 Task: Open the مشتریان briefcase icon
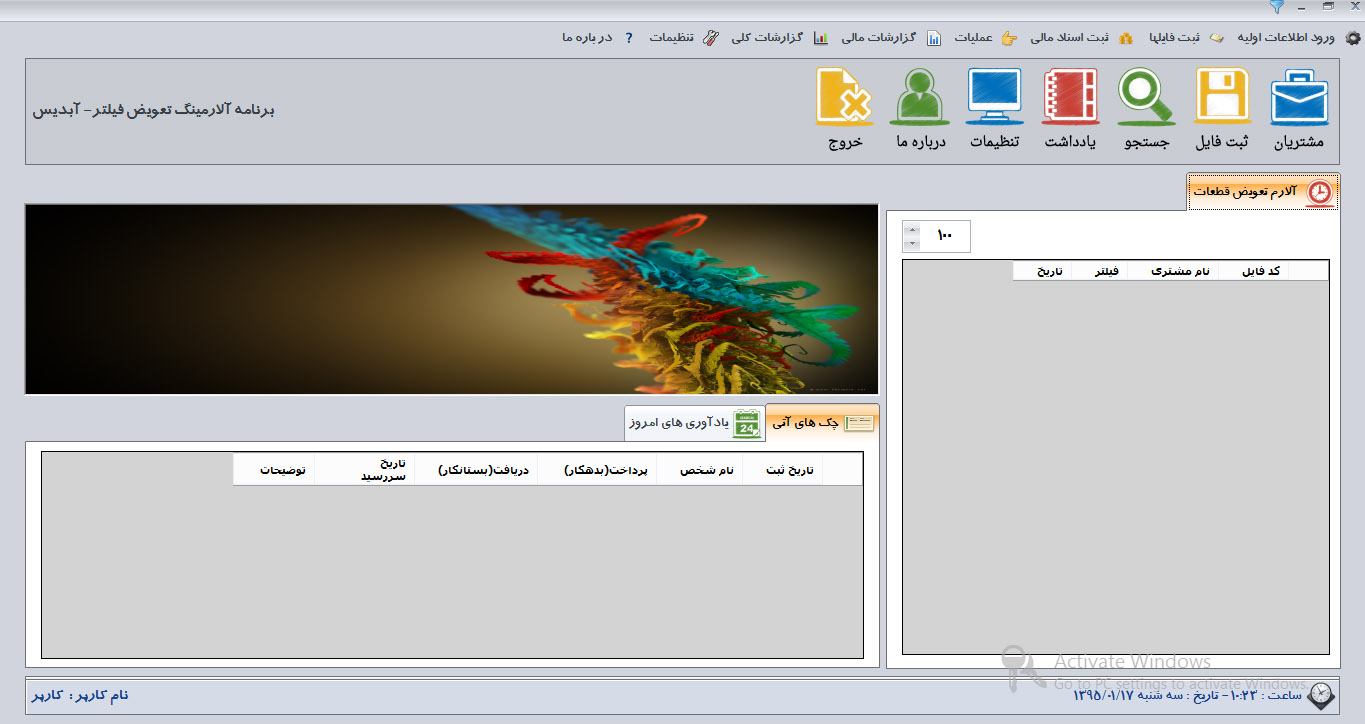tap(1299, 98)
